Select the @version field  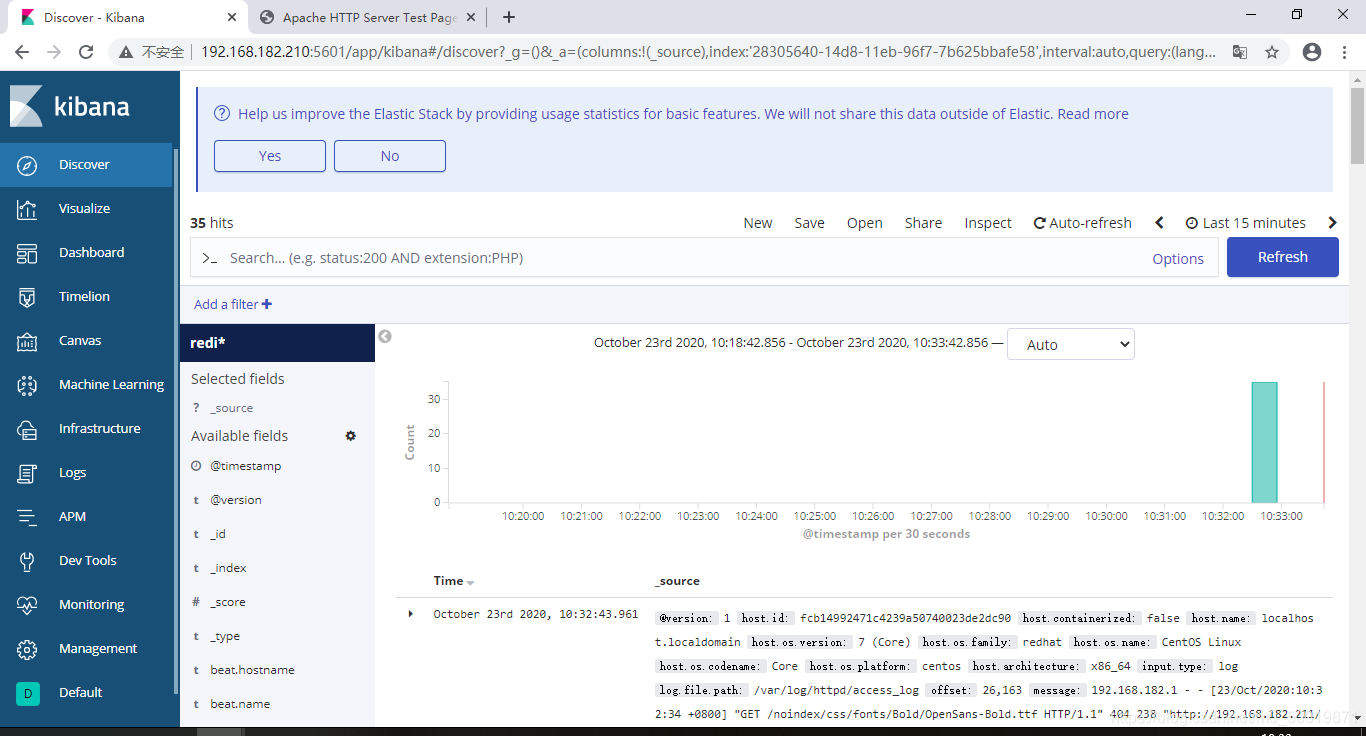236,500
